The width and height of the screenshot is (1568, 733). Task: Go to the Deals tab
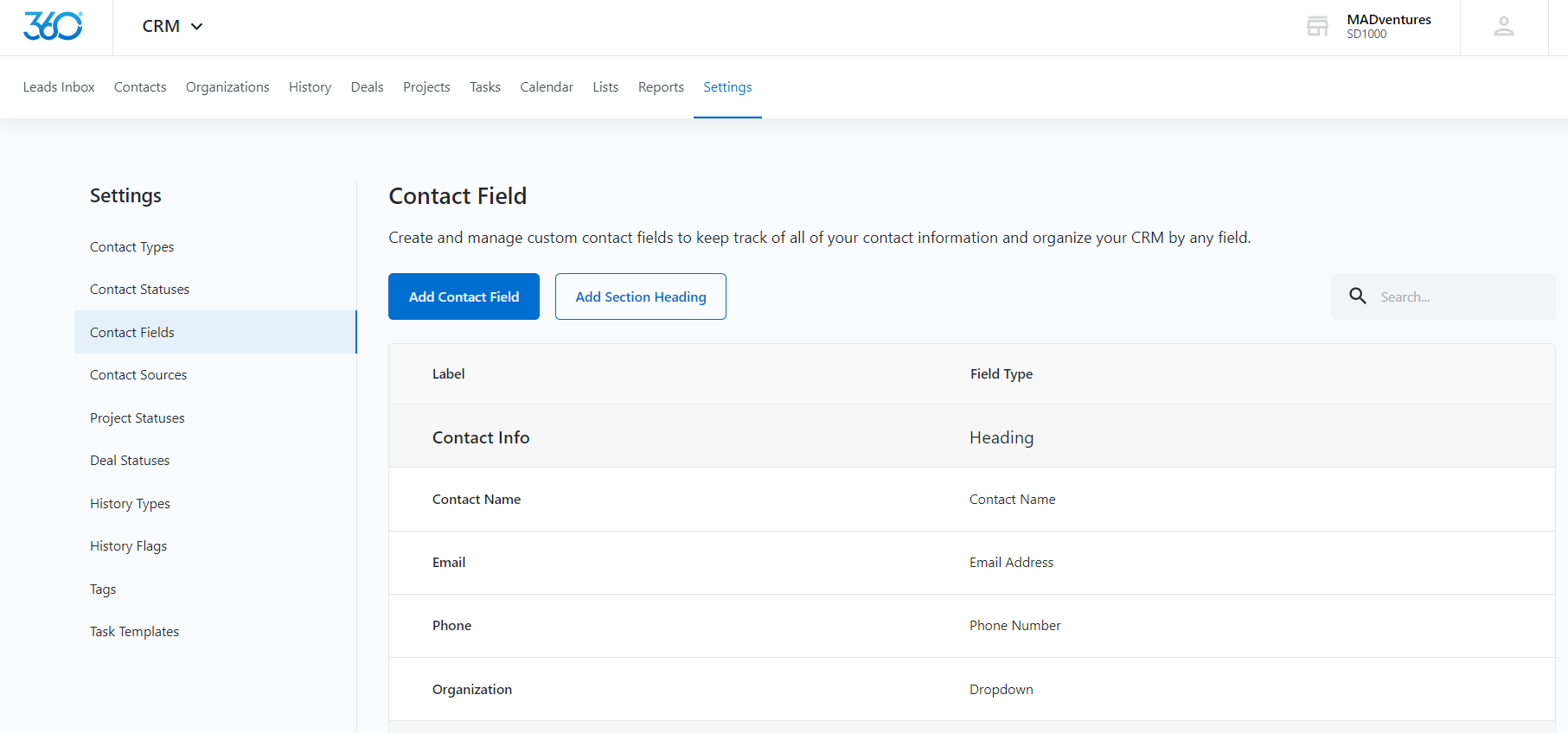(367, 87)
